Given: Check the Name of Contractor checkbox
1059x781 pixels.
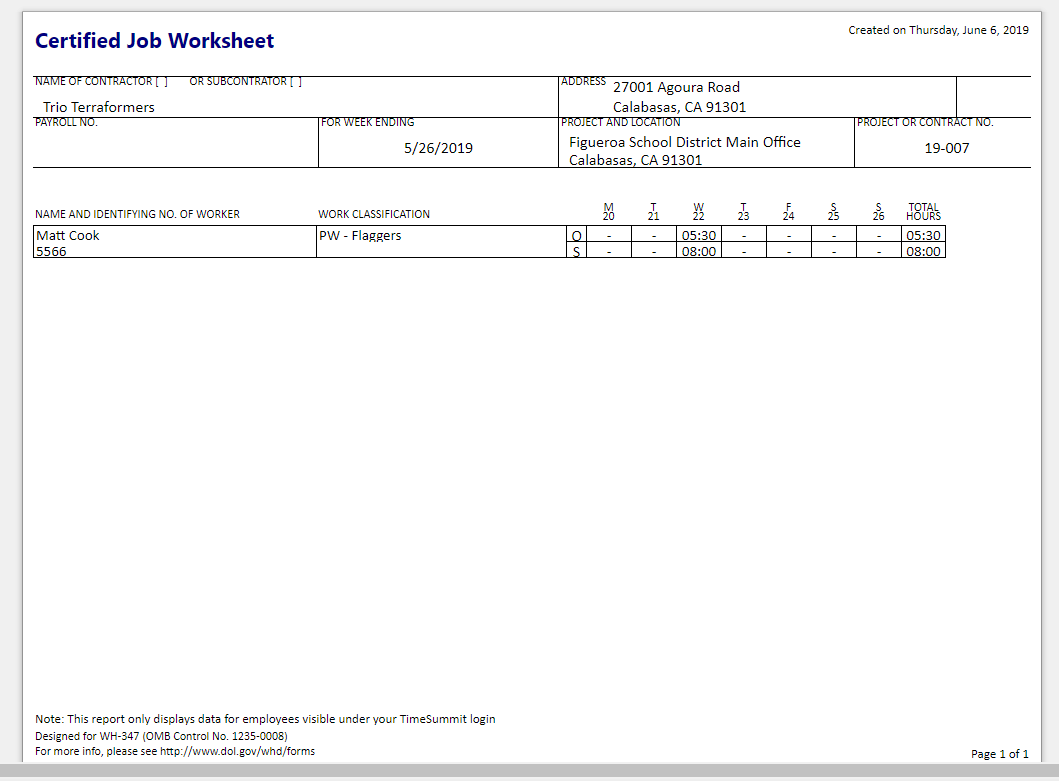Looking at the screenshot, I should click(x=161, y=82).
